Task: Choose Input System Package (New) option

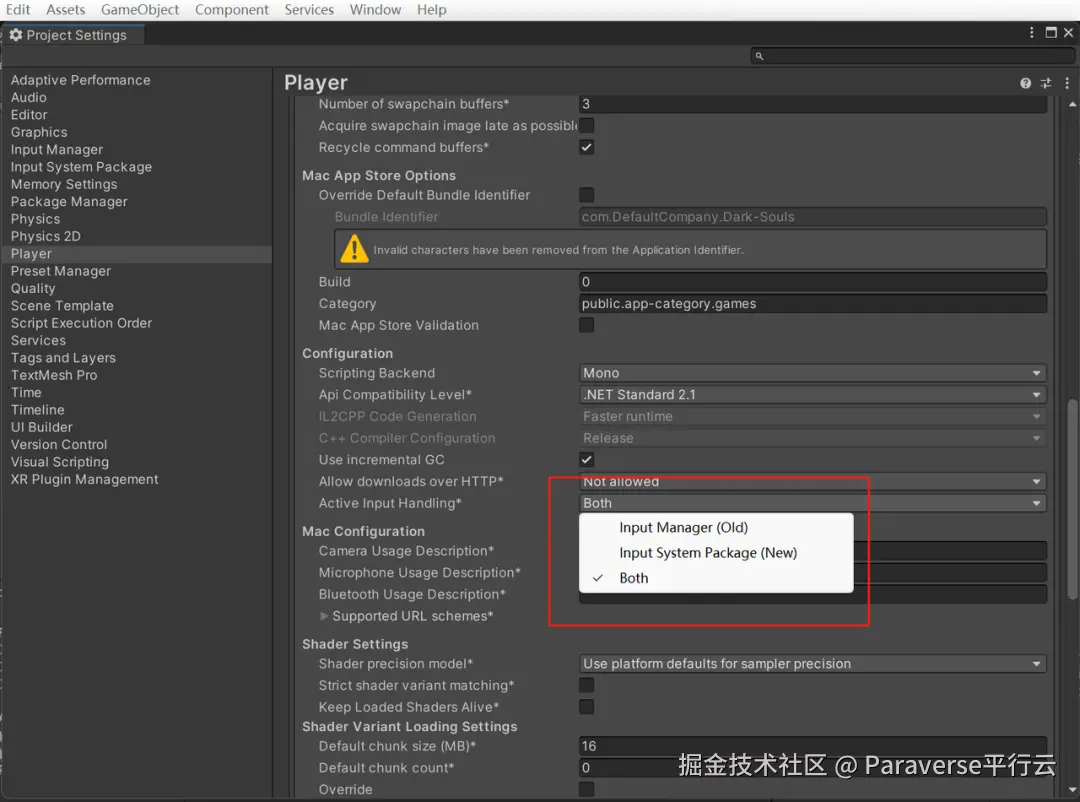Action: click(716, 553)
